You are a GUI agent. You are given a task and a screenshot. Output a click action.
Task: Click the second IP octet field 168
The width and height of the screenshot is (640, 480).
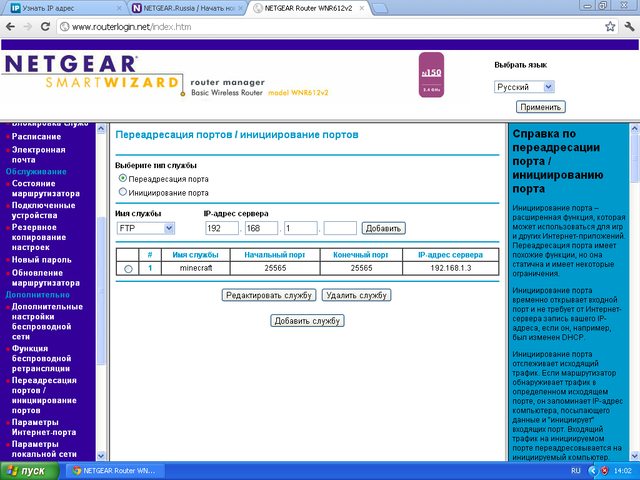(261, 228)
